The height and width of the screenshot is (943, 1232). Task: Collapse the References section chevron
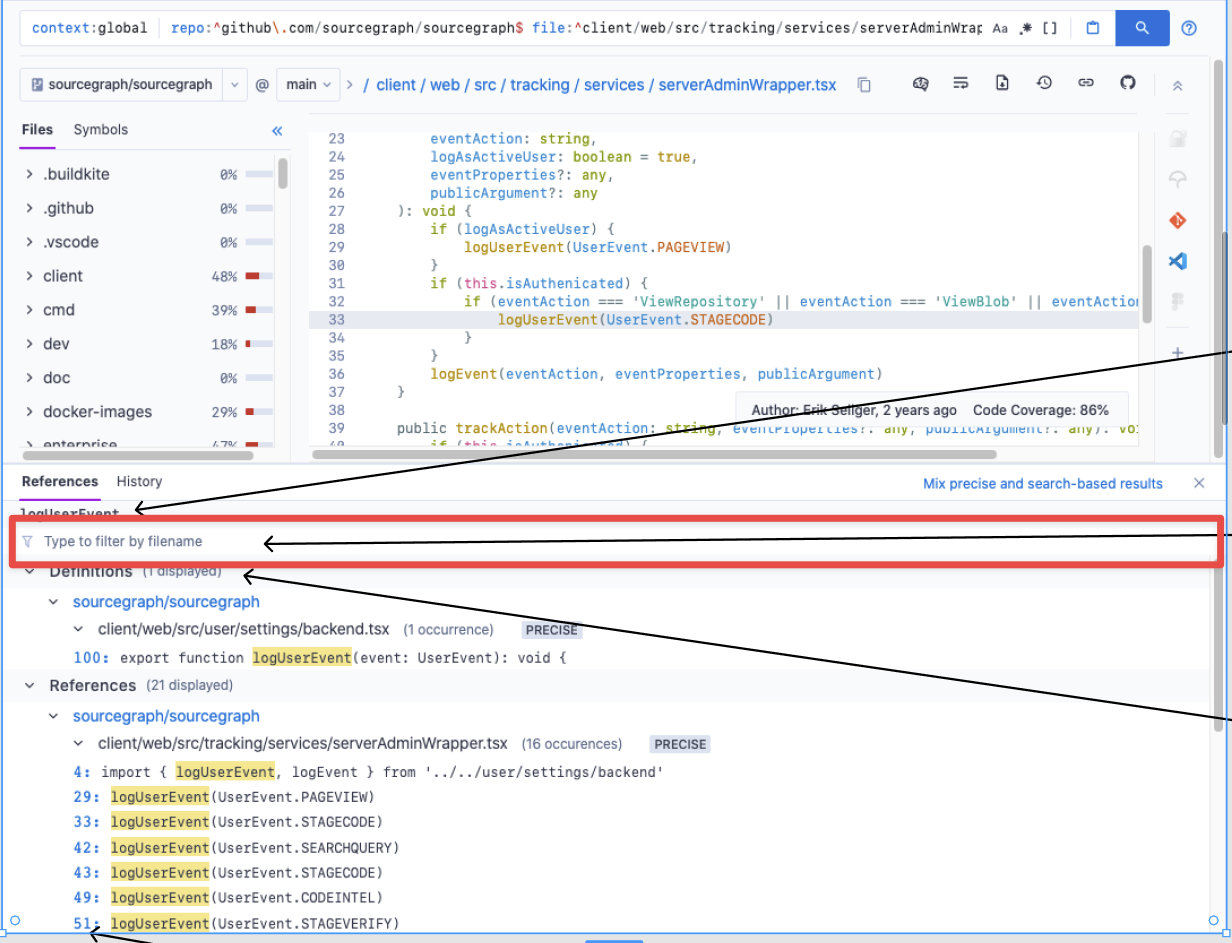(30, 686)
